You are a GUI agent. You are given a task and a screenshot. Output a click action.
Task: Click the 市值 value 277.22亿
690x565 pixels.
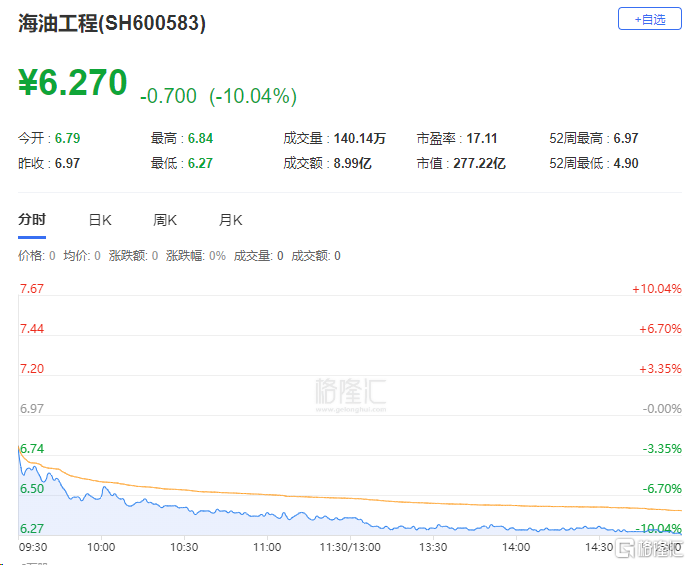479,163
